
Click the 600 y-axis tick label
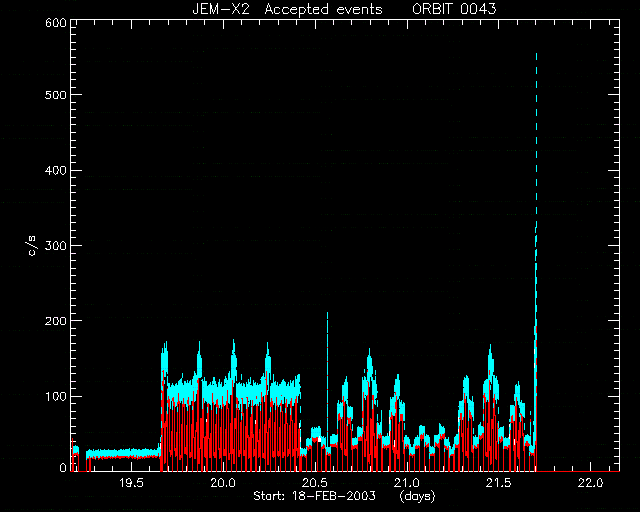pos(56,23)
